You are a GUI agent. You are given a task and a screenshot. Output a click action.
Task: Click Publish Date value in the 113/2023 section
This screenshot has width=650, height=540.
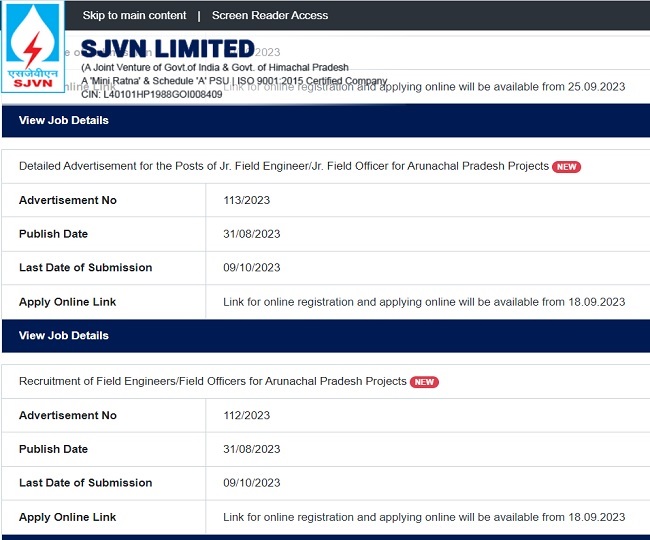(x=251, y=234)
